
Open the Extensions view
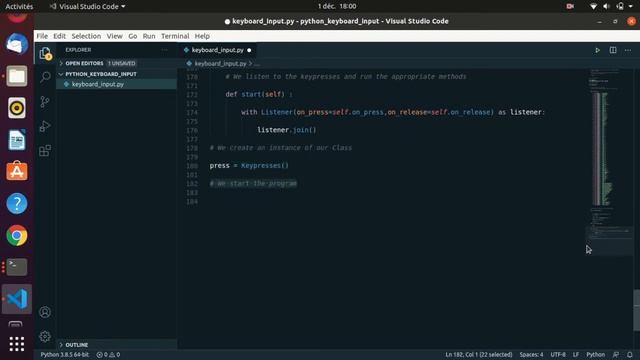point(45,151)
